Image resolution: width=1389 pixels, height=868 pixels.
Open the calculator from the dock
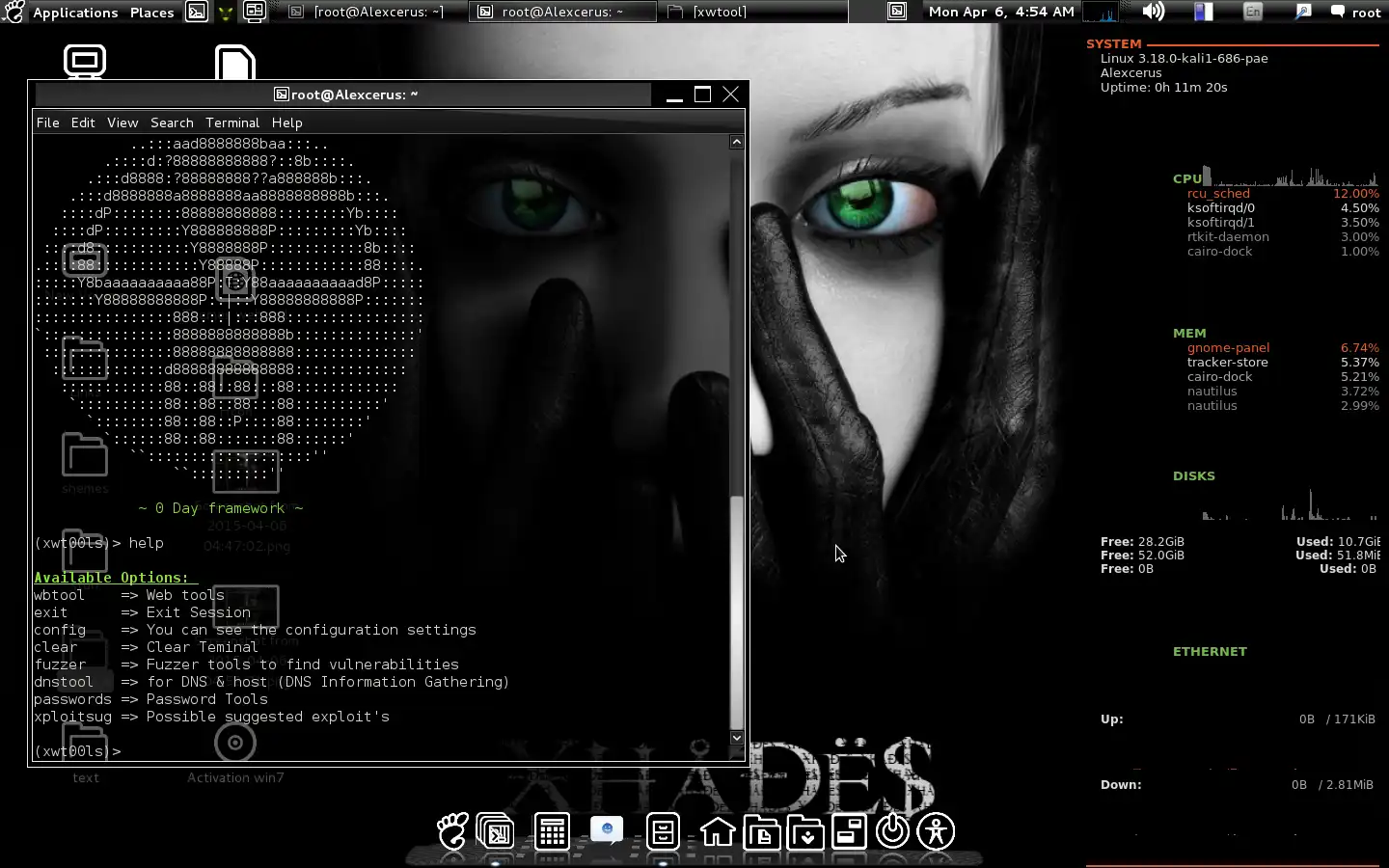552,831
